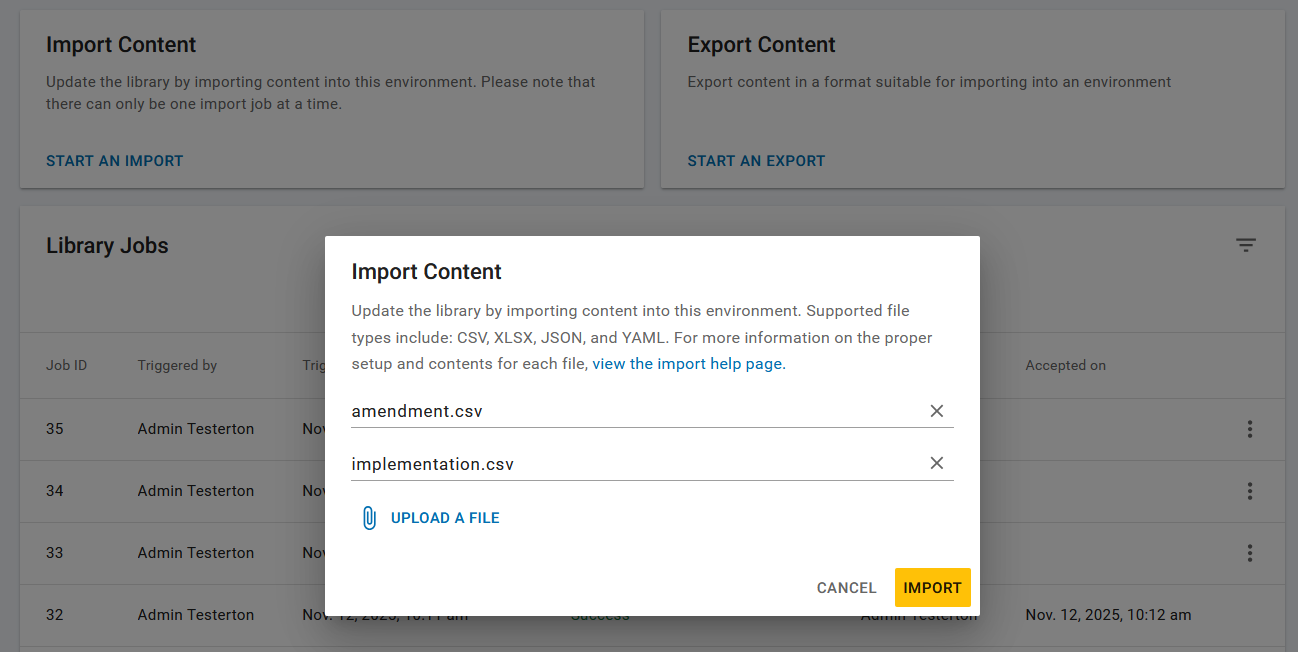Remove amendment.csv using its X icon
Screen dimensions: 1298x652
[937, 410]
